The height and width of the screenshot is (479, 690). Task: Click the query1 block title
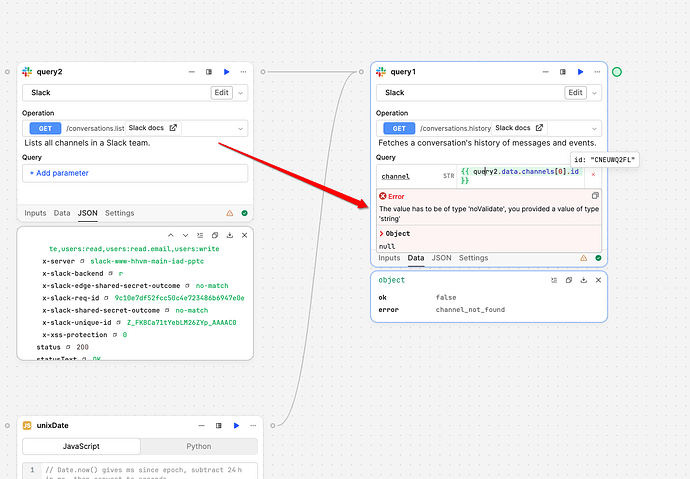(403, 72)
